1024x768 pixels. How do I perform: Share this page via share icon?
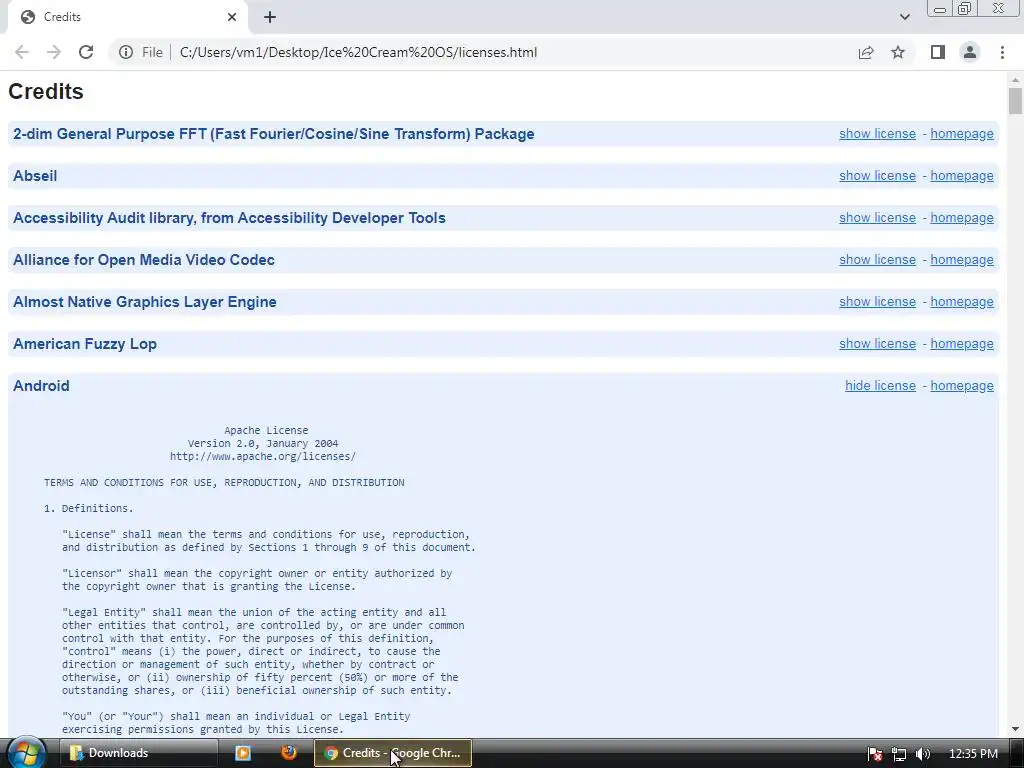click(866, 52)
